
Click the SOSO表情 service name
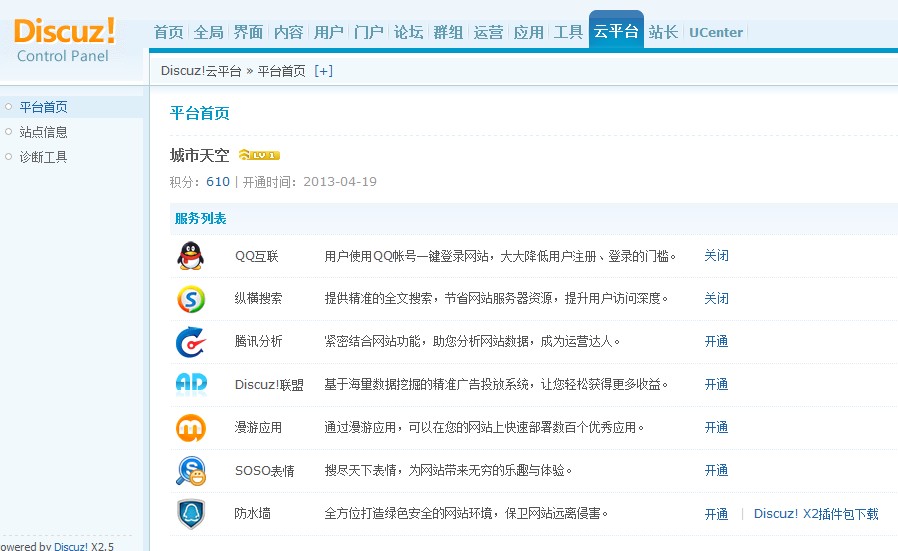pyautogui.click(x=265, y=471)
